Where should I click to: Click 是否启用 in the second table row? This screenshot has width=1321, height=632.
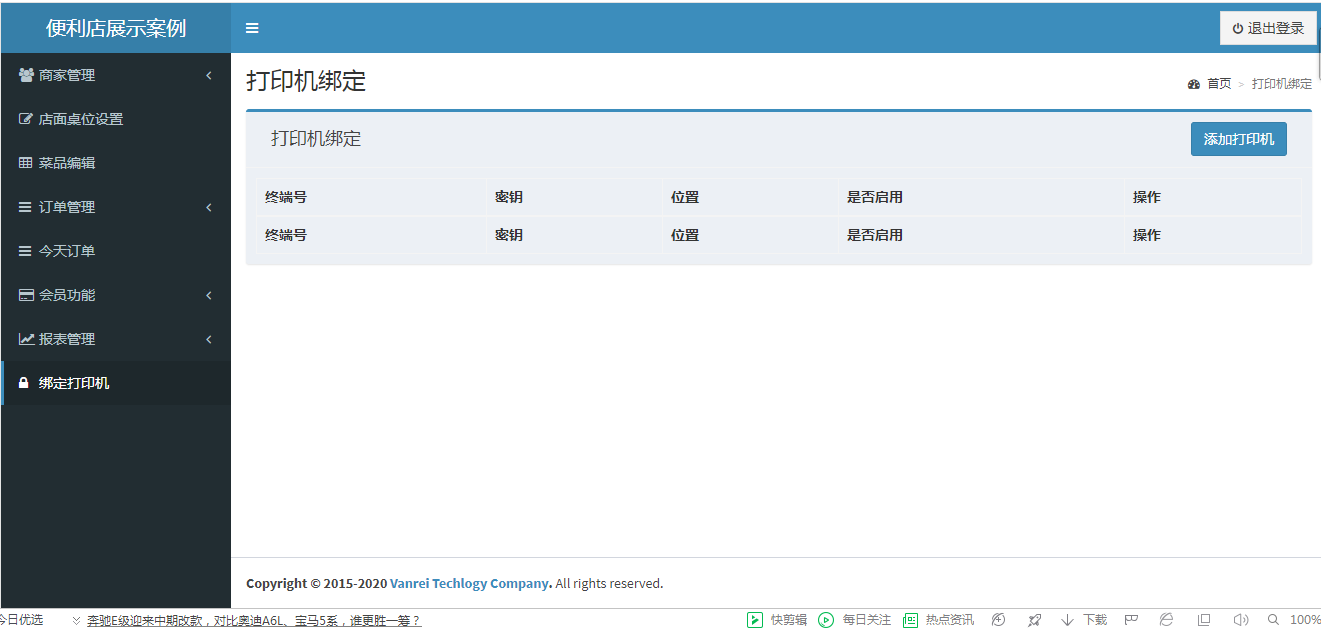(x=875, y=235)
